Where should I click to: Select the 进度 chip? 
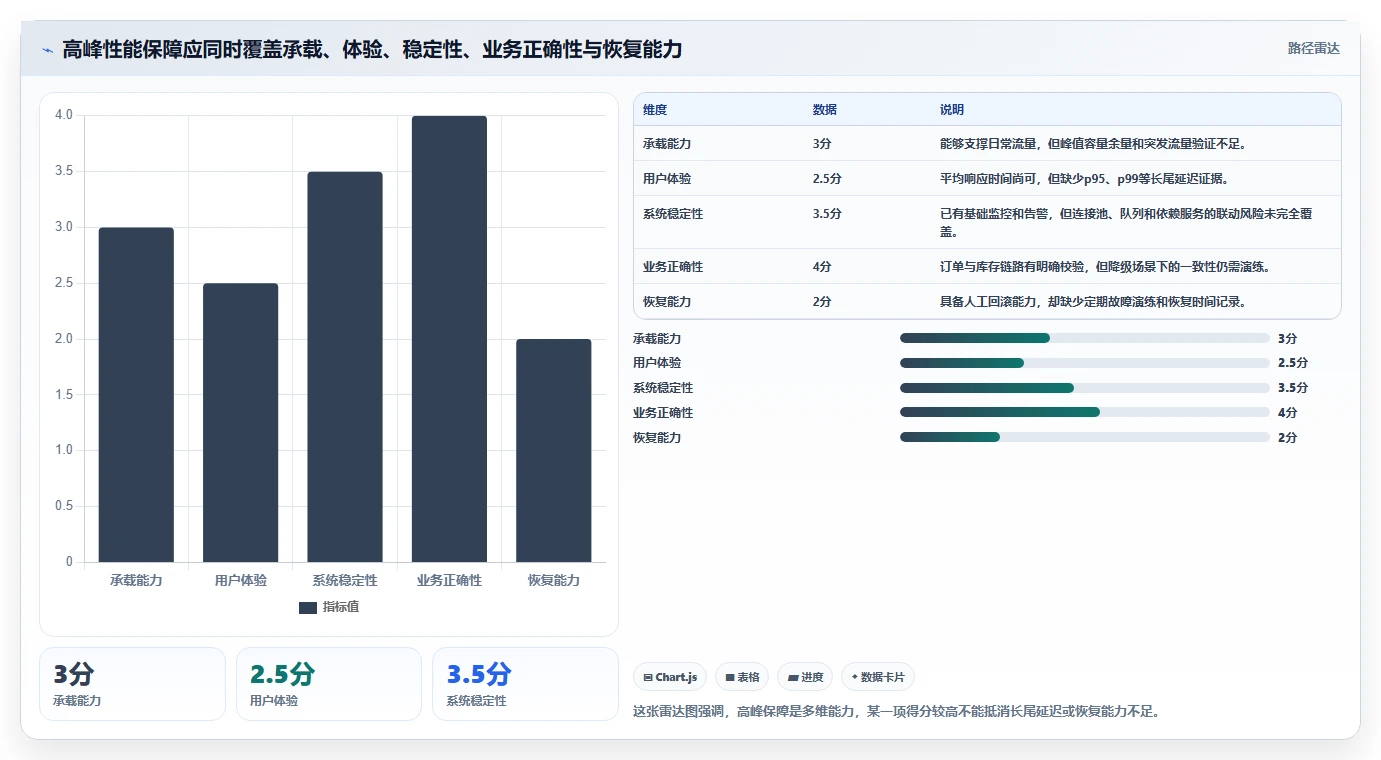pyautogui.click(x=805, y=677)
